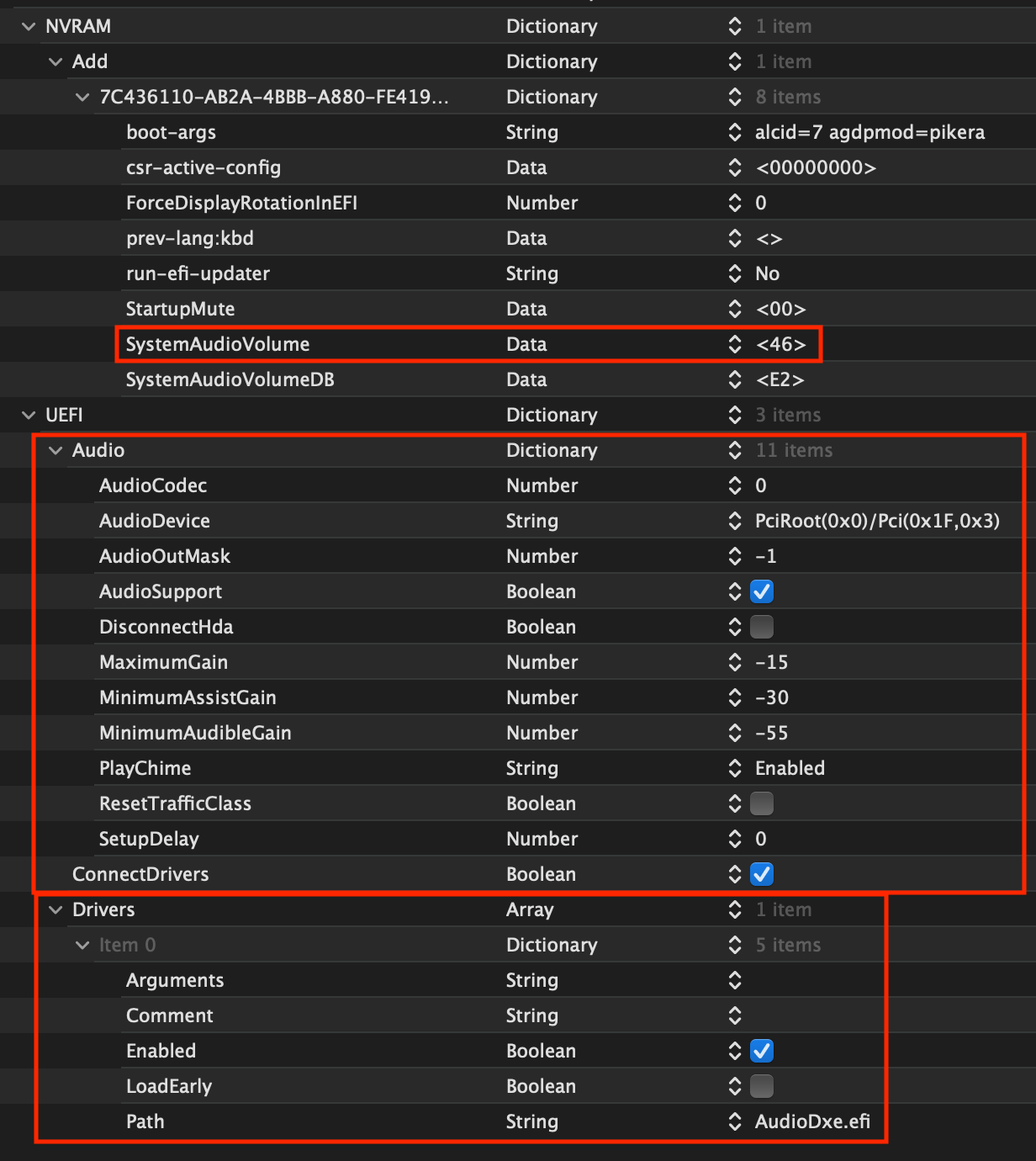Click type stepper beside PlayChime row

735,768
